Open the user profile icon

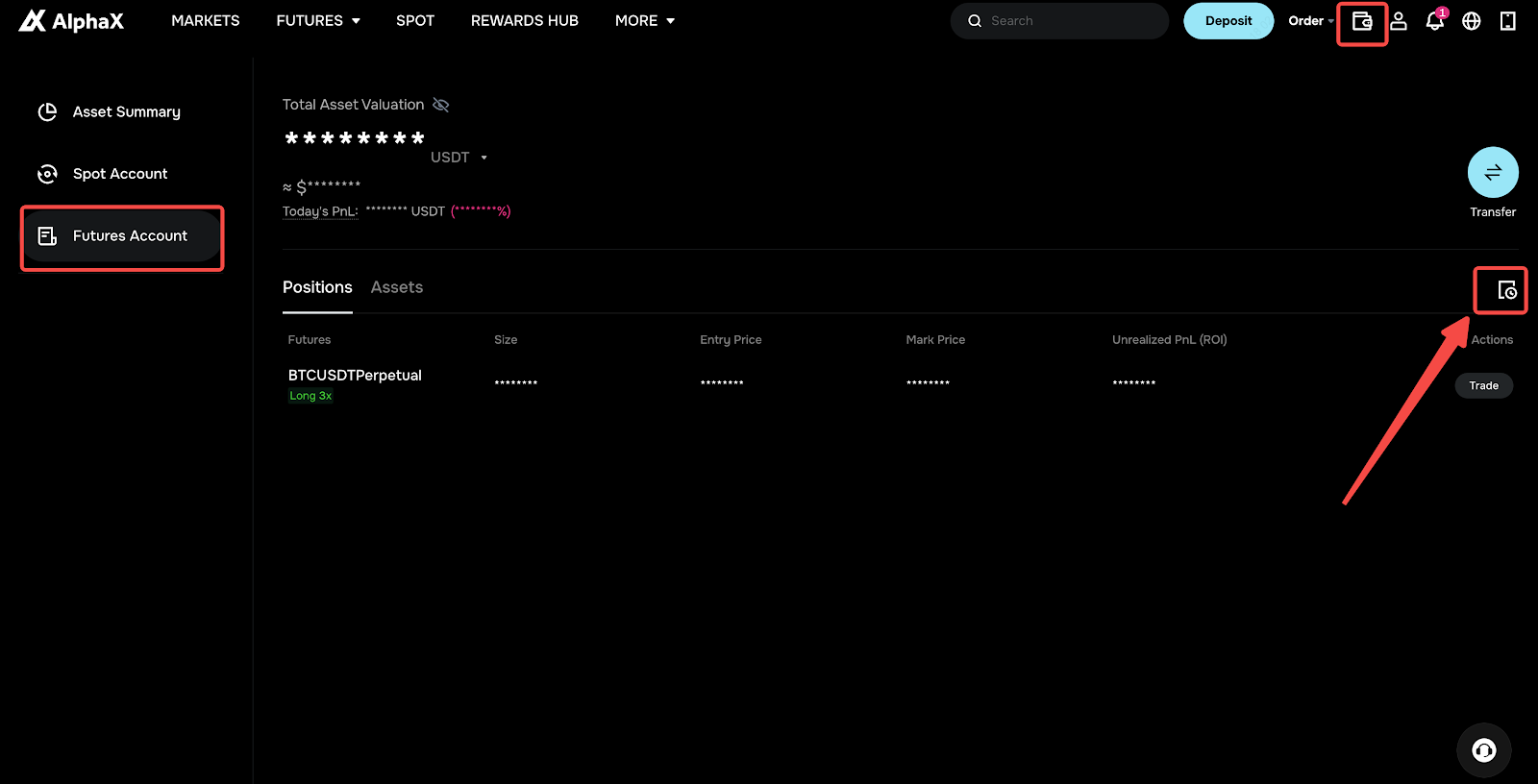(x=1399, y=21)
